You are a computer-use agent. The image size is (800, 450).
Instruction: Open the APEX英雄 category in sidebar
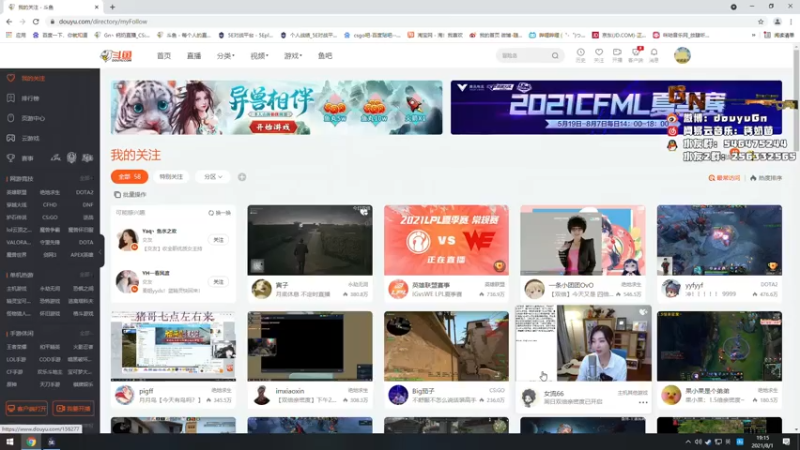[x=82, y=255]
